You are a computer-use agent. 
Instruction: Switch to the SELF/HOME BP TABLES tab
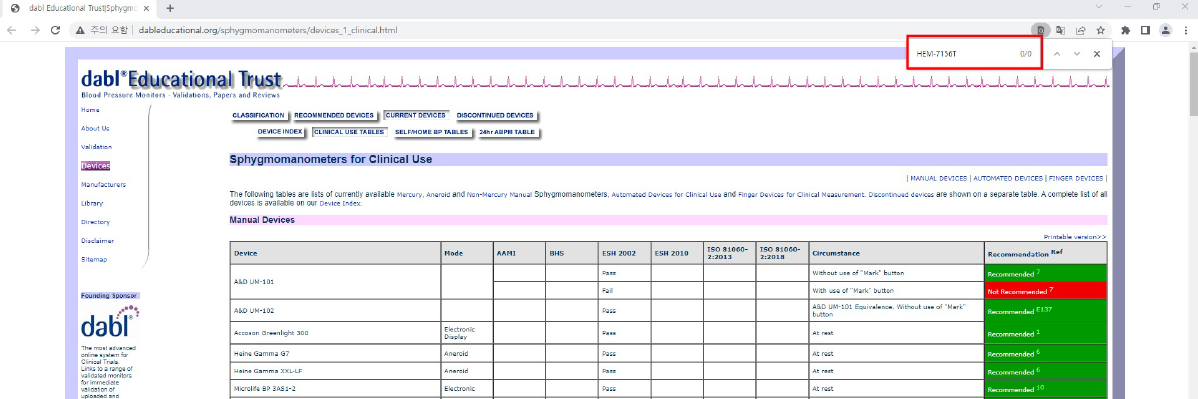431,131
